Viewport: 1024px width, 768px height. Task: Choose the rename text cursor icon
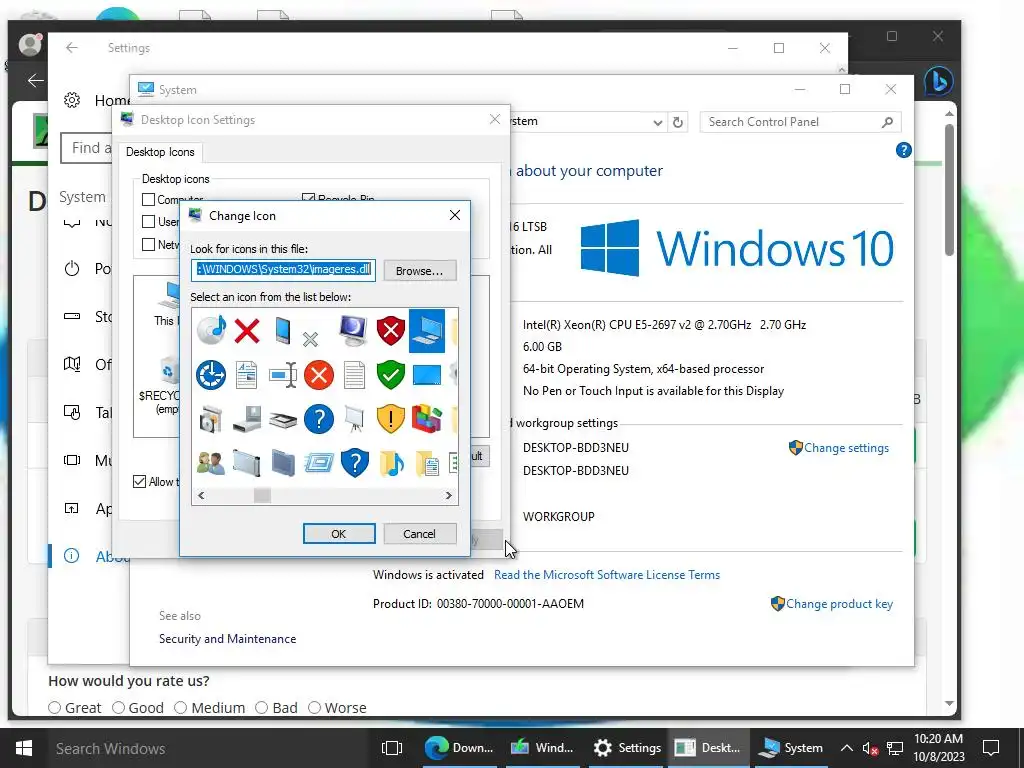coord(283,375)
